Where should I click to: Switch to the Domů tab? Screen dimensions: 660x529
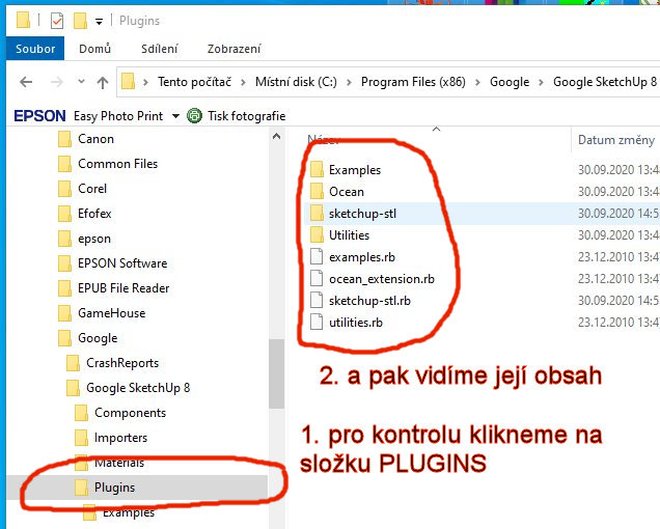point(95,49)
